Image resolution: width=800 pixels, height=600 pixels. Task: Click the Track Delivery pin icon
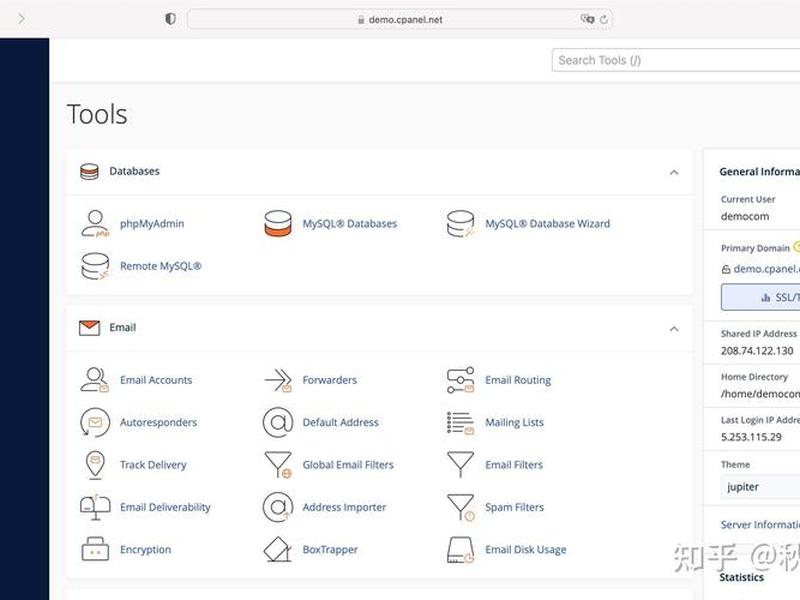pyautogui.click(x=95, y=465)
